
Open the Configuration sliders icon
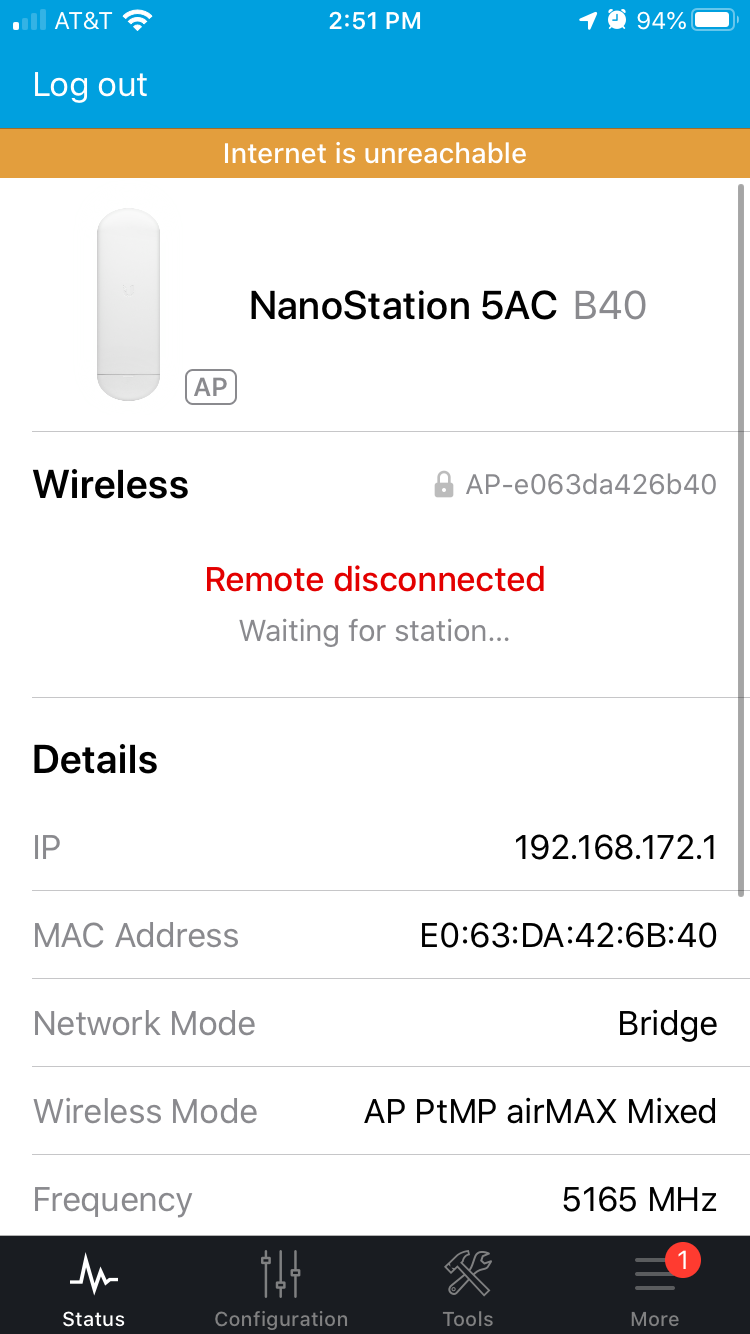coord(281,1273)
